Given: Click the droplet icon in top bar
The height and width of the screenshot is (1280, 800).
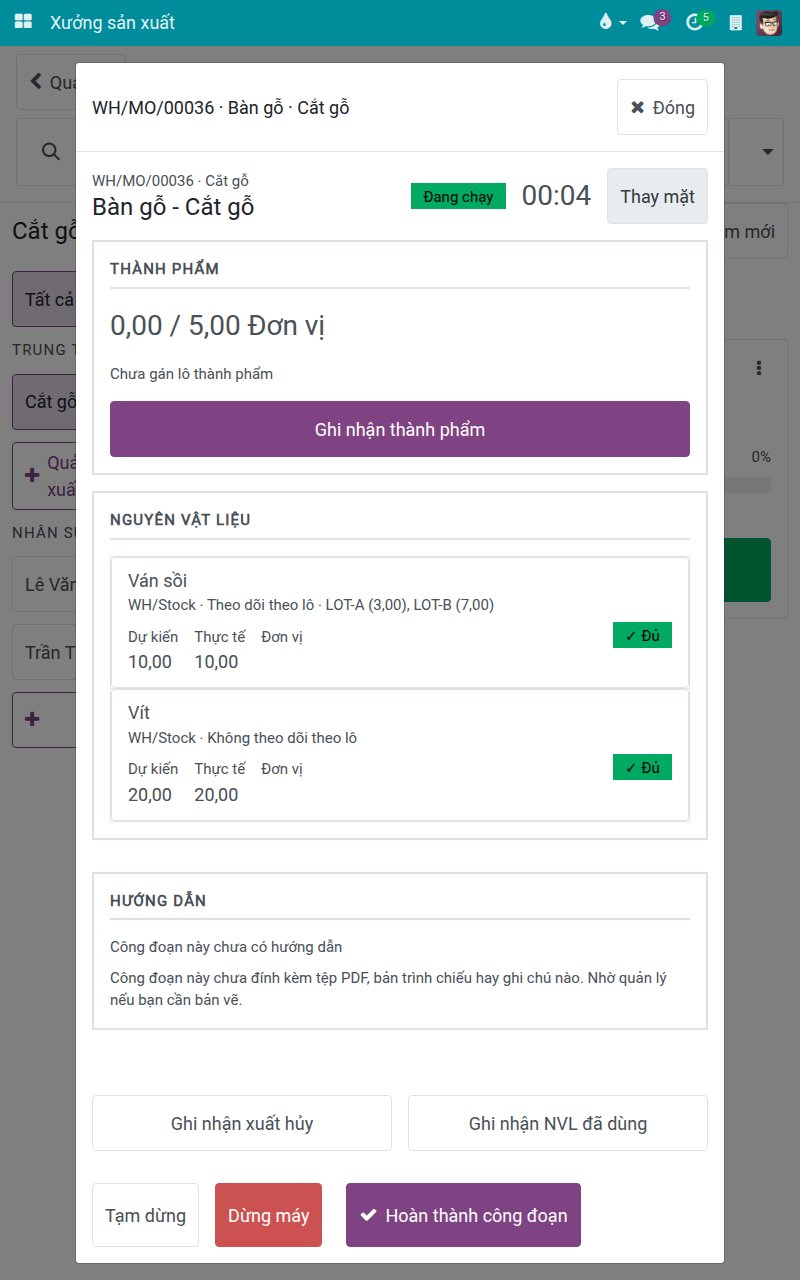Looking at the screenshot, I should [x=605, y=22].
